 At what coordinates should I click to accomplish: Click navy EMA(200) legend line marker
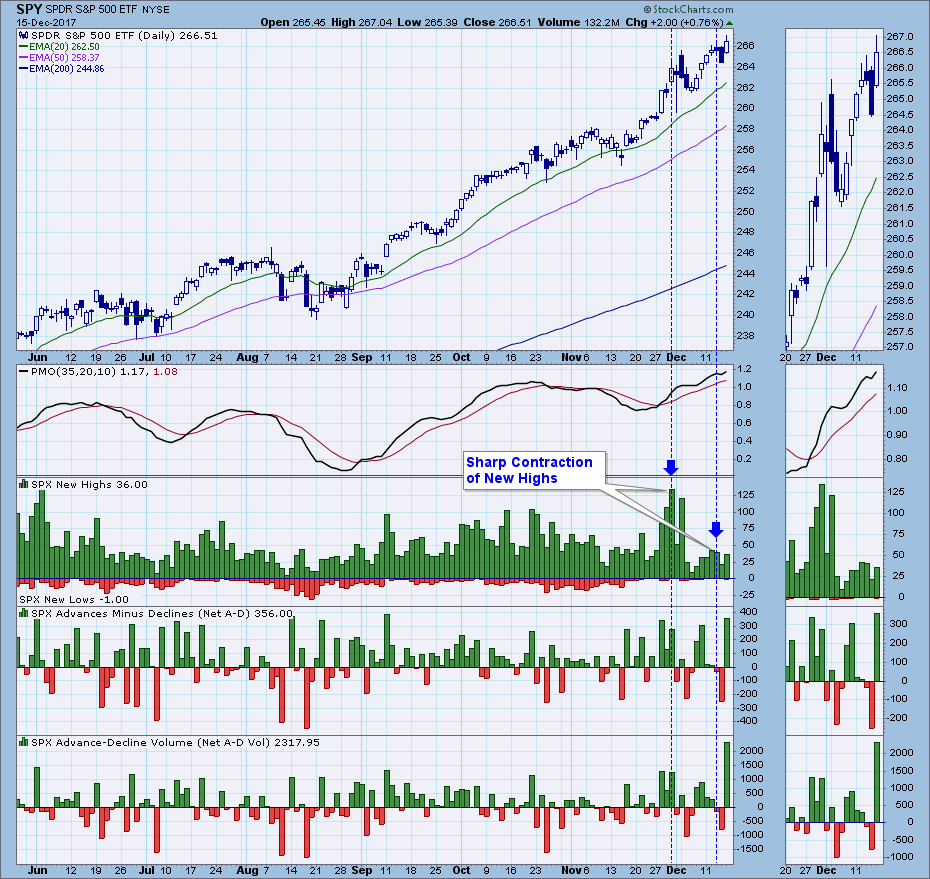click(x=24, y=69)
